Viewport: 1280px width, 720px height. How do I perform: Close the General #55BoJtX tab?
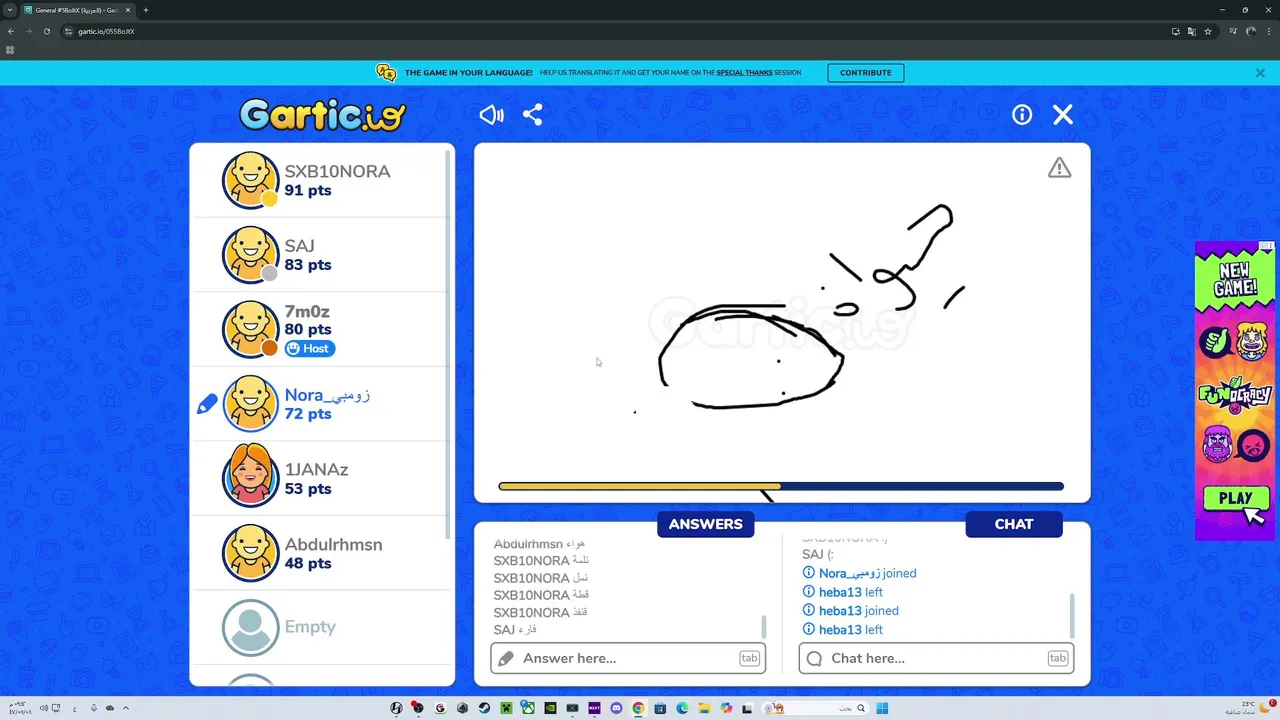pyautogui.click(x=127, y=10)
